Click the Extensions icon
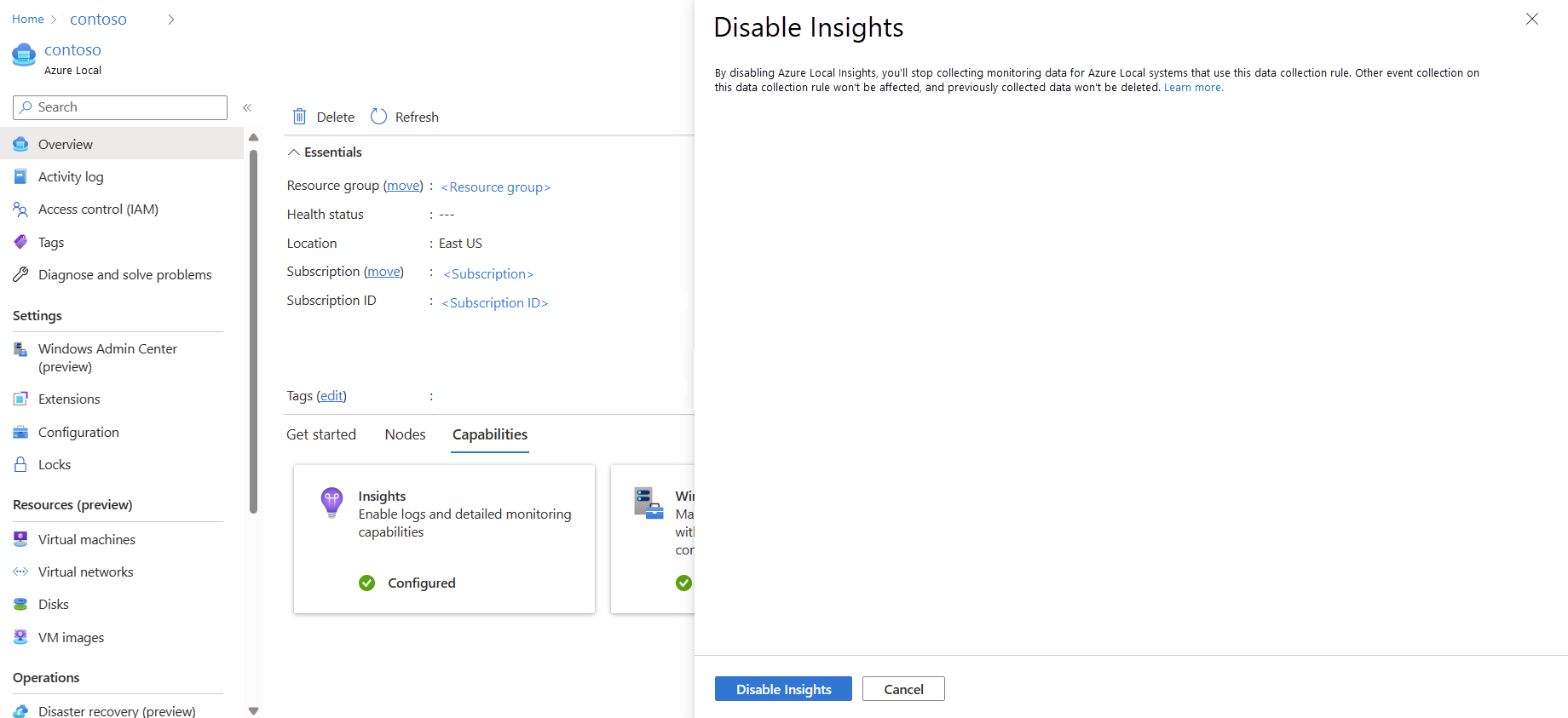Image resolution: width=1568 pixels, height=718 pixels. pos(20,399)
